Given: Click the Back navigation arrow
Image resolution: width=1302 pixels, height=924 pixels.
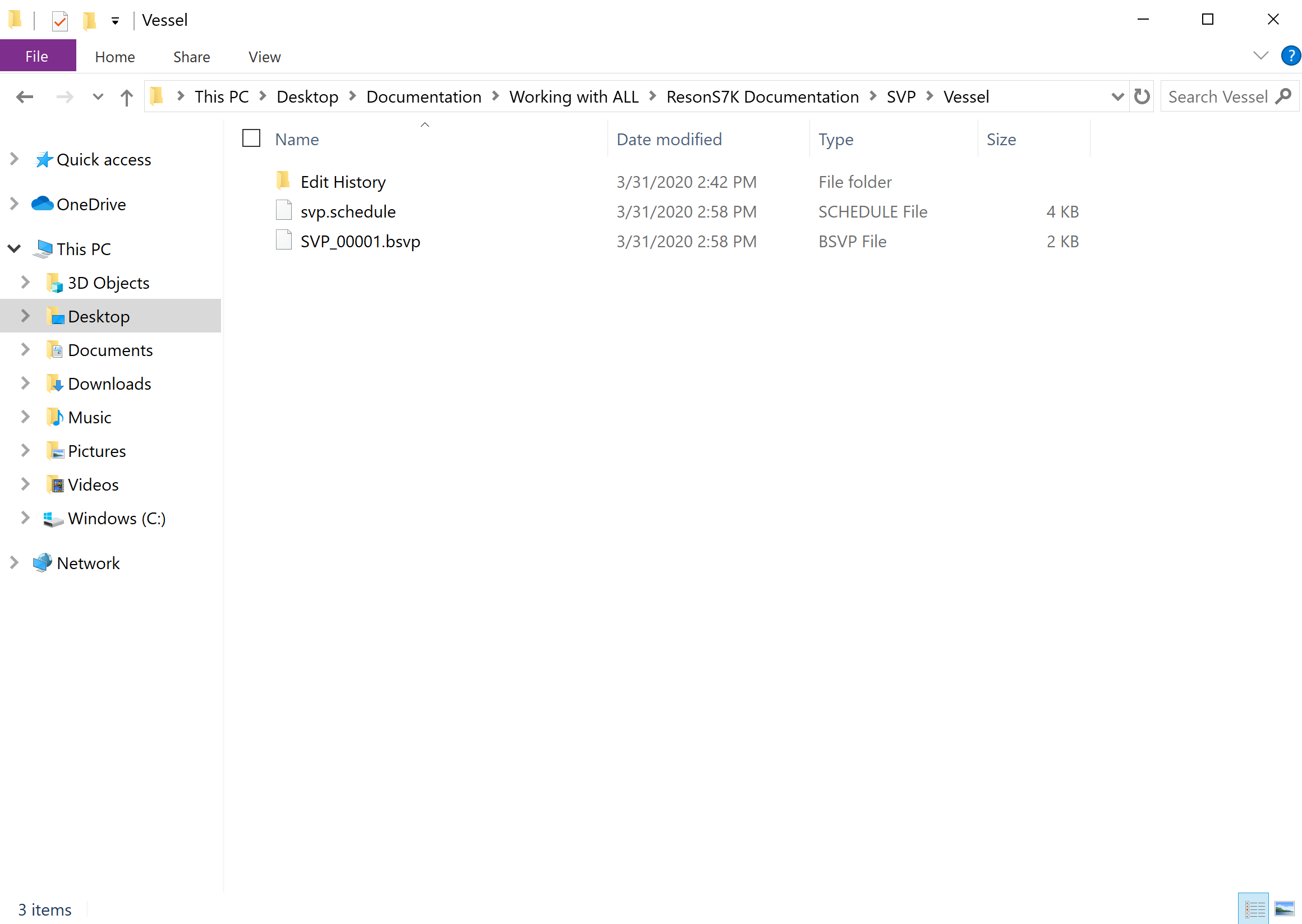Looking at the screenshot, I should [x=25, y=98].
